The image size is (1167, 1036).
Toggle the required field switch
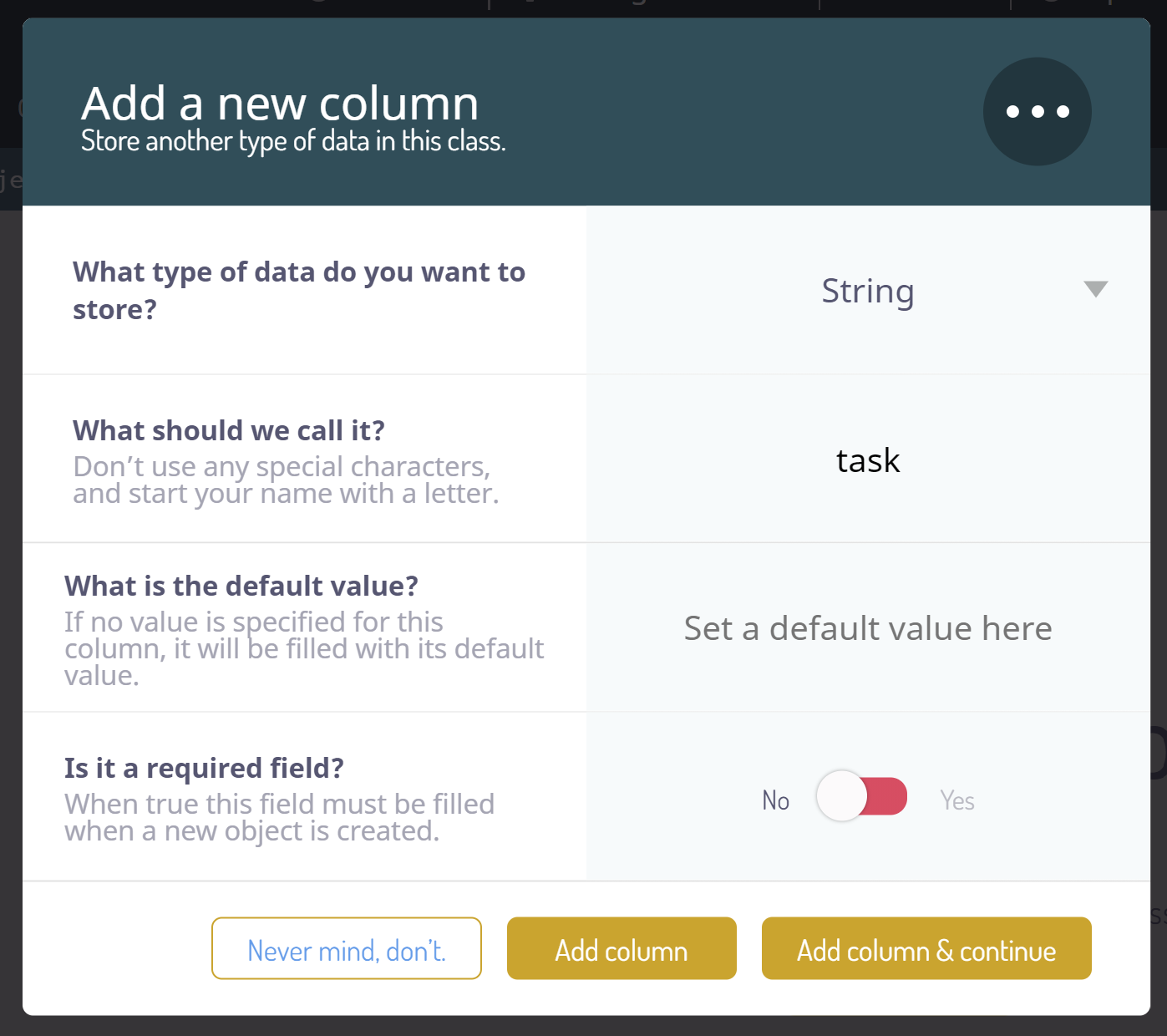click(862, 796)
